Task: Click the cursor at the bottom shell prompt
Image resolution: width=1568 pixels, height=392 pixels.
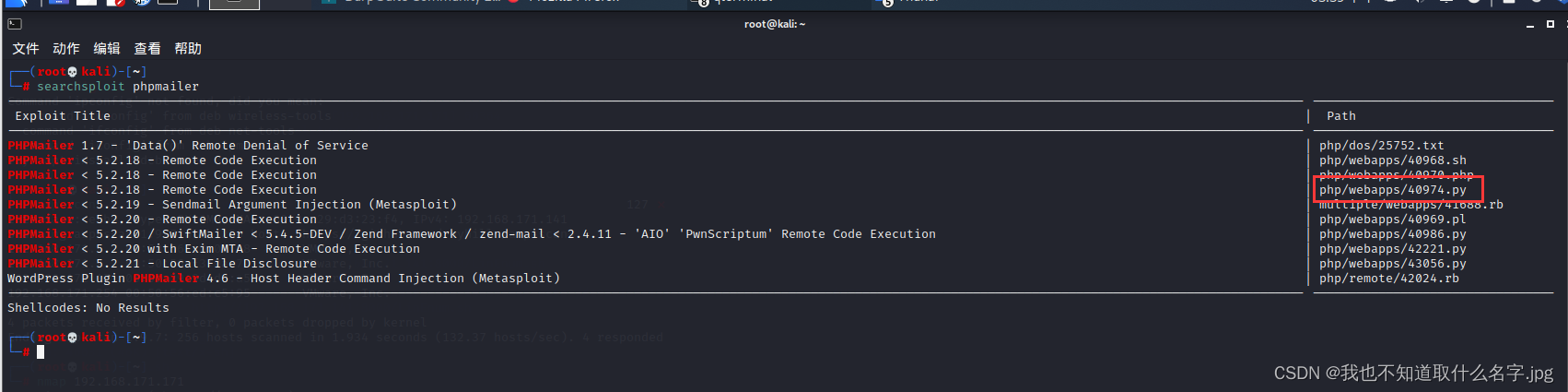Action: coord(41,352)
